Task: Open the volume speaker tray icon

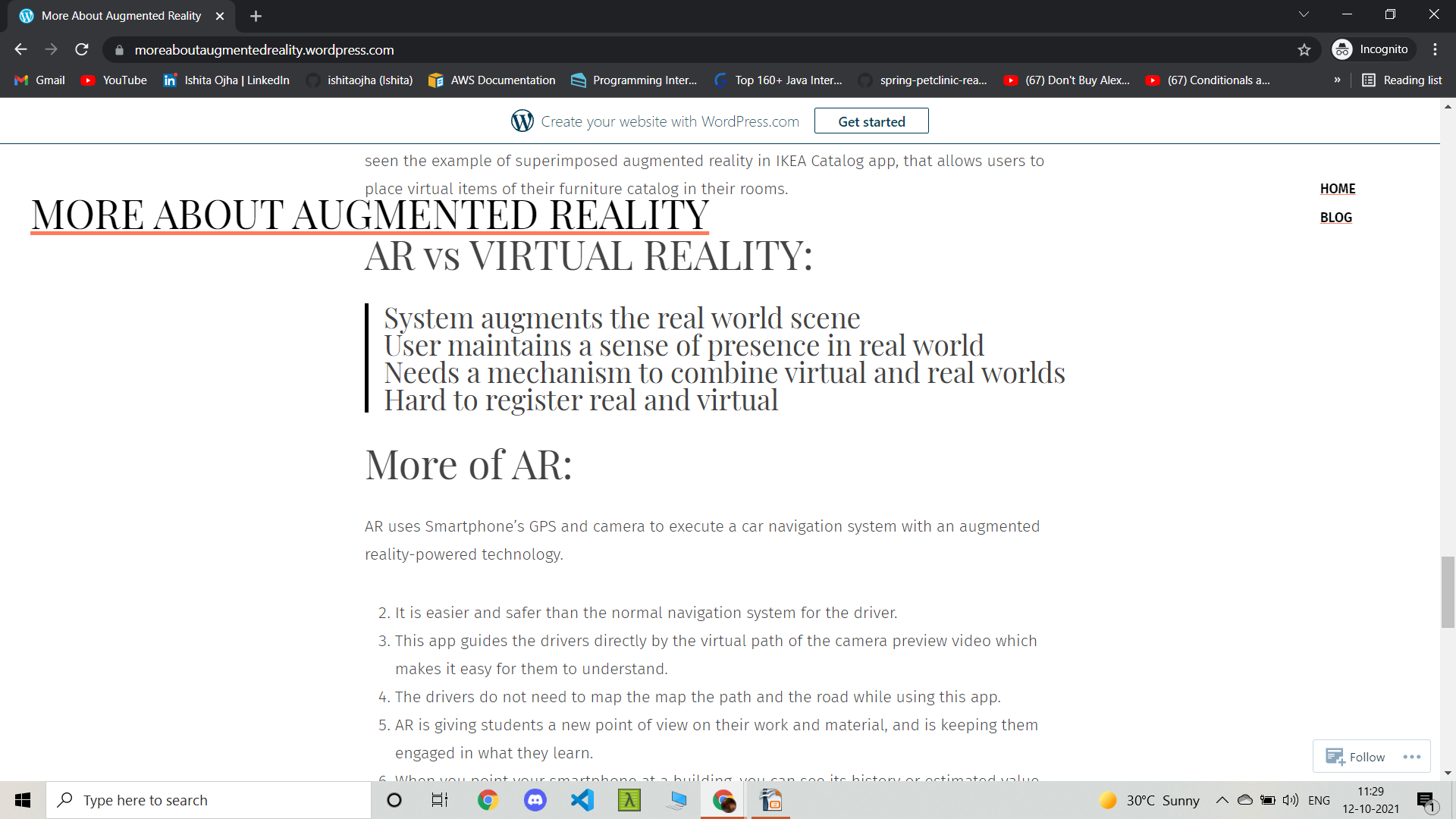Action: (1290, 800)
